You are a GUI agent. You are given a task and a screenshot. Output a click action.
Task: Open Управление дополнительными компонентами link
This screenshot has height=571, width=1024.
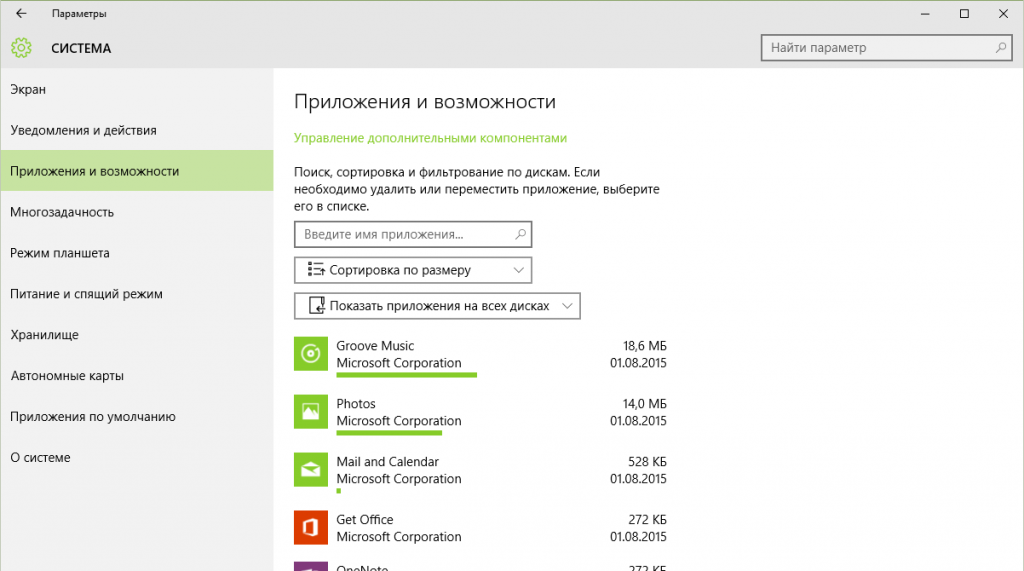pyautogui.click(x=430, y=138)
